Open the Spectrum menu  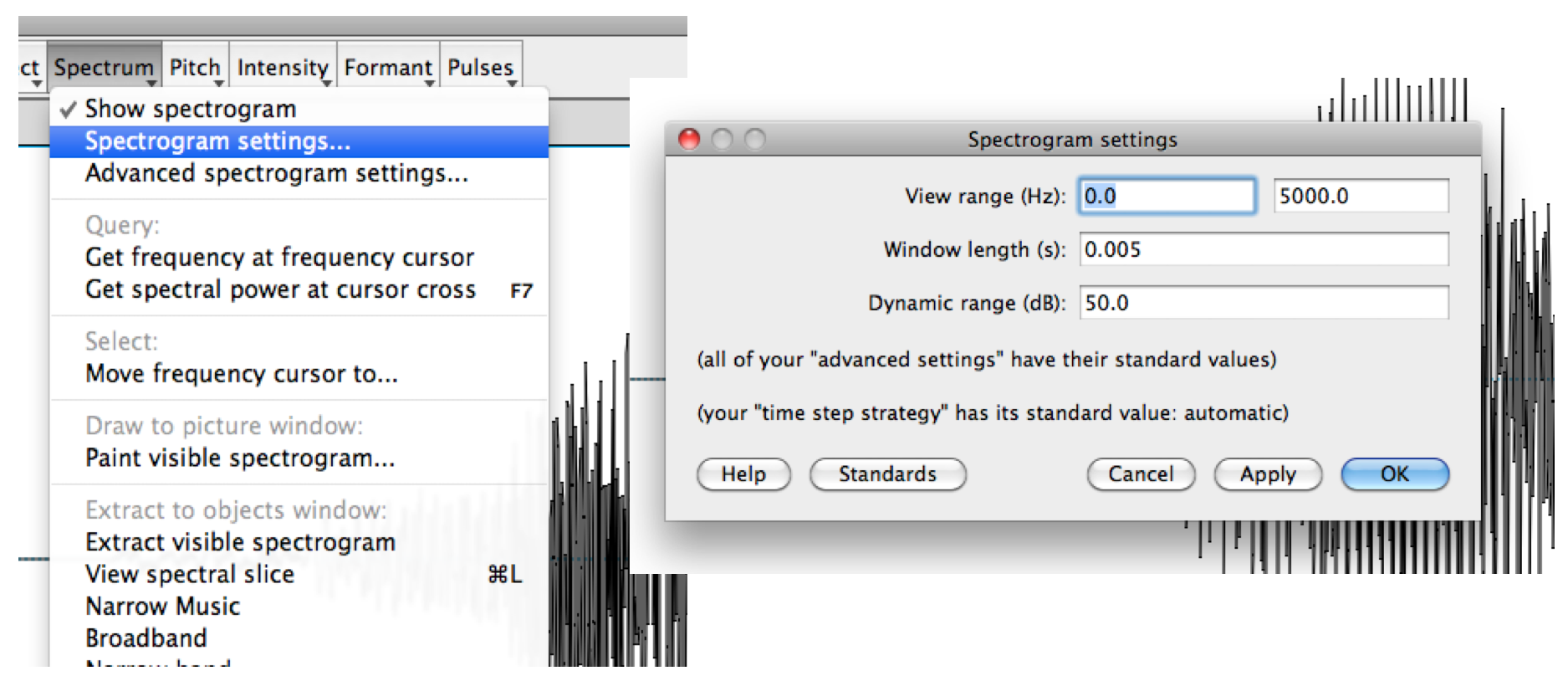click(105, 67)
